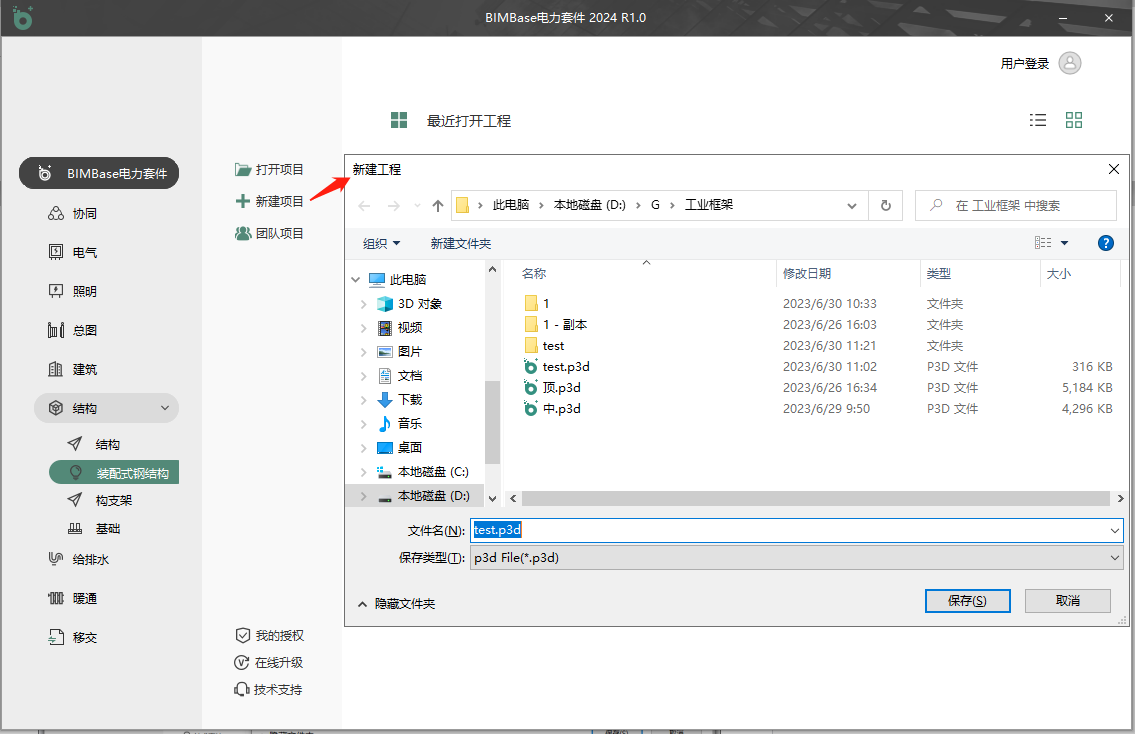
Task: Go up one folder level
Action: tap(437, 206)
